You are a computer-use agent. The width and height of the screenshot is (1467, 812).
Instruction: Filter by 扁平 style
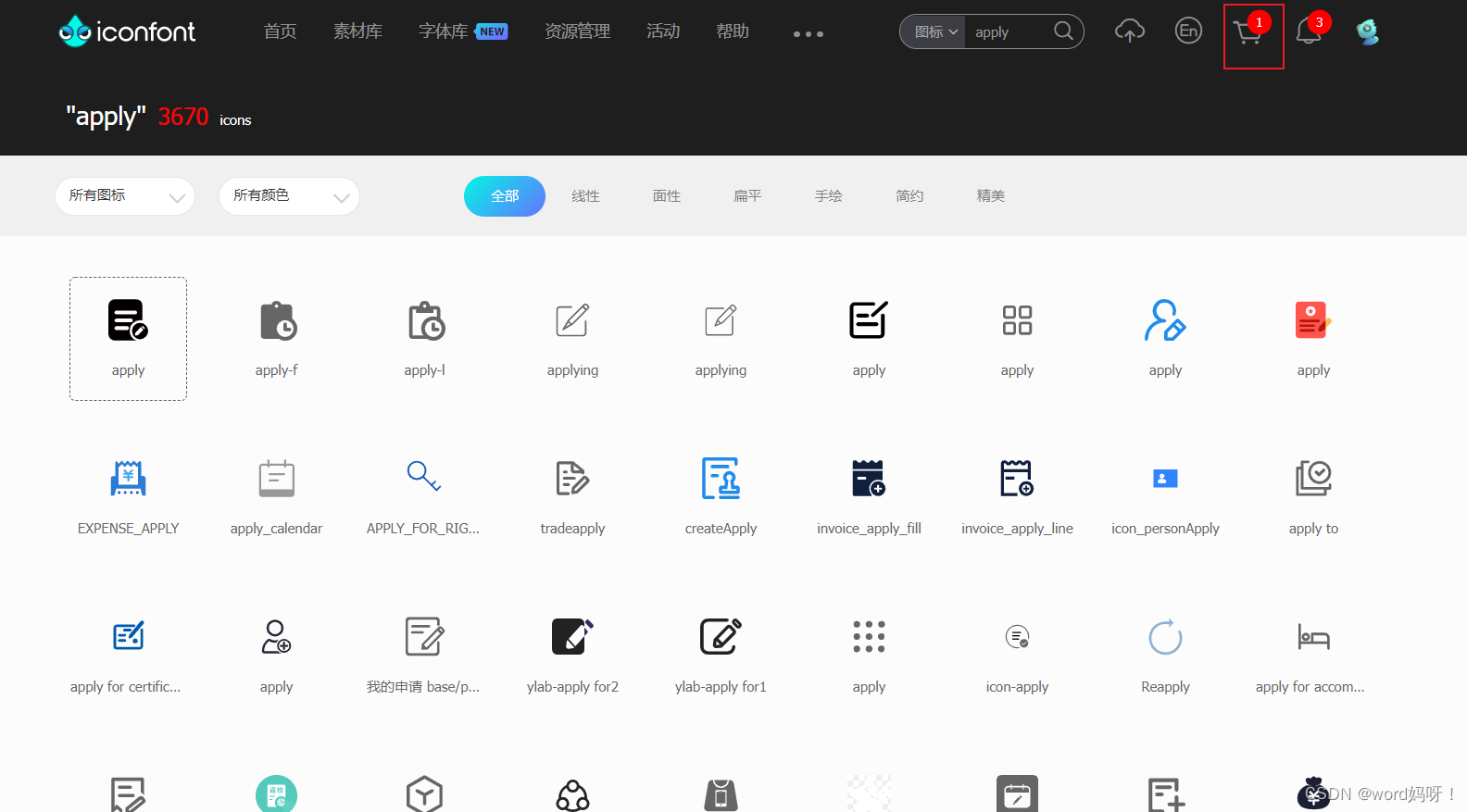coord(747,196)
